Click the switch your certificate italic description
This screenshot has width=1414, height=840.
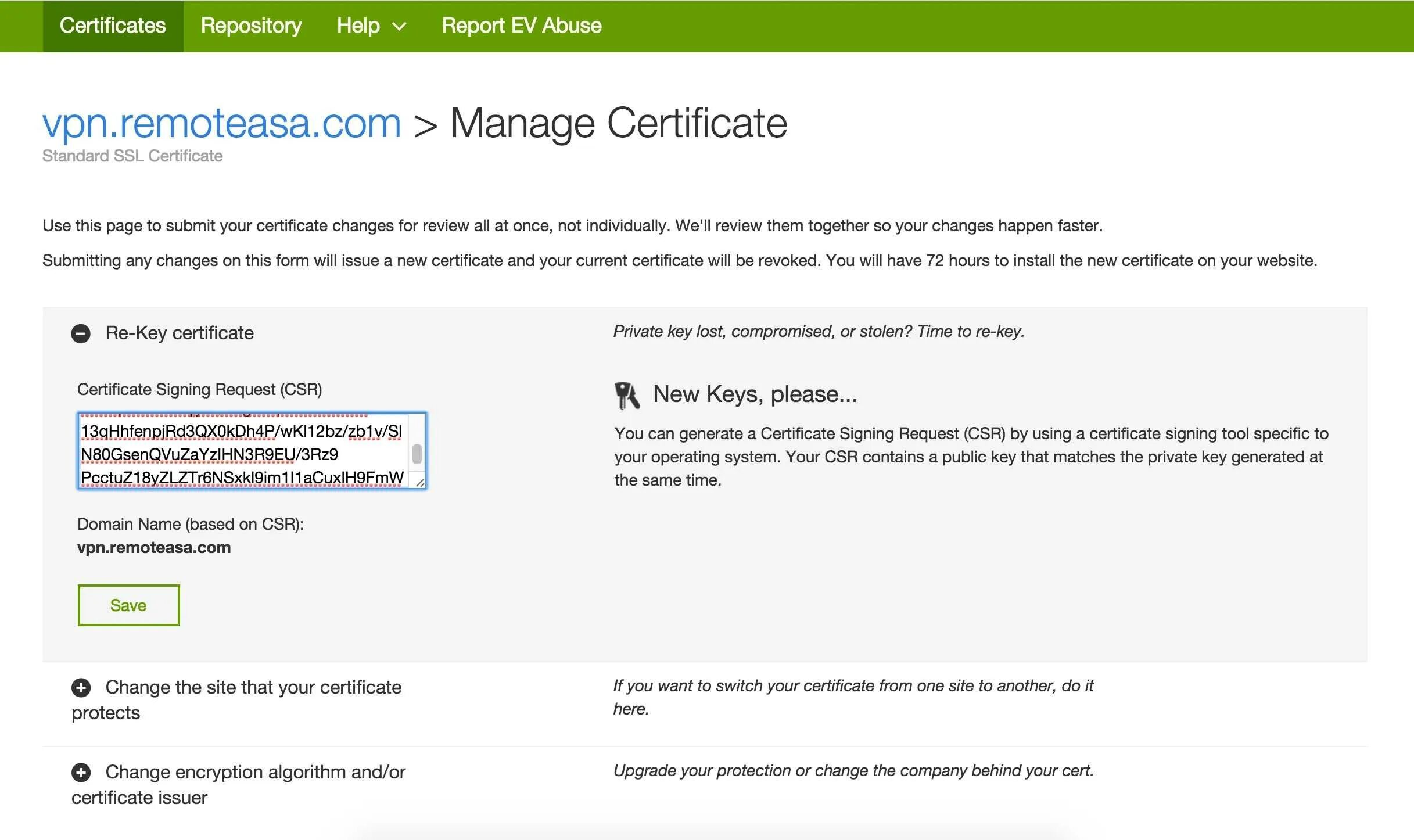pyautogui.click(x=853, y=697)
